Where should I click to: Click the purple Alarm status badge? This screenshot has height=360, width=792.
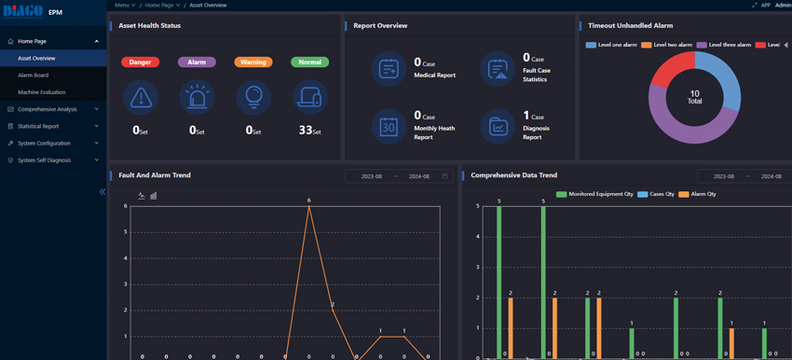[x=197, y=62]
